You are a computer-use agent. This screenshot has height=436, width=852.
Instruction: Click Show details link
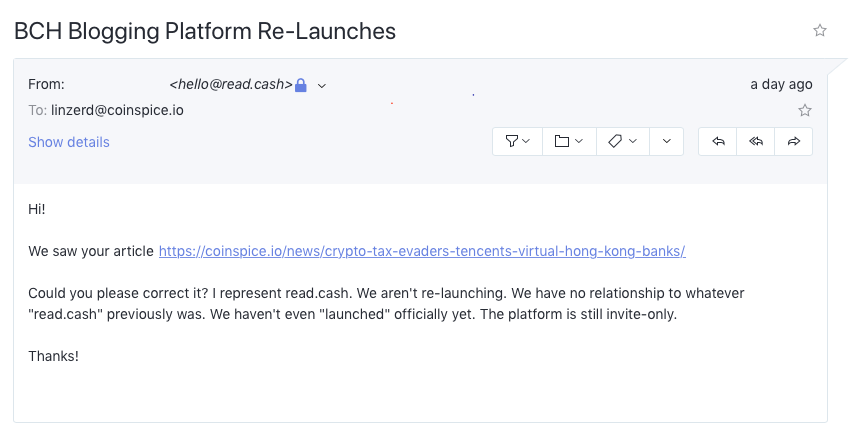(x=69, y=142)
